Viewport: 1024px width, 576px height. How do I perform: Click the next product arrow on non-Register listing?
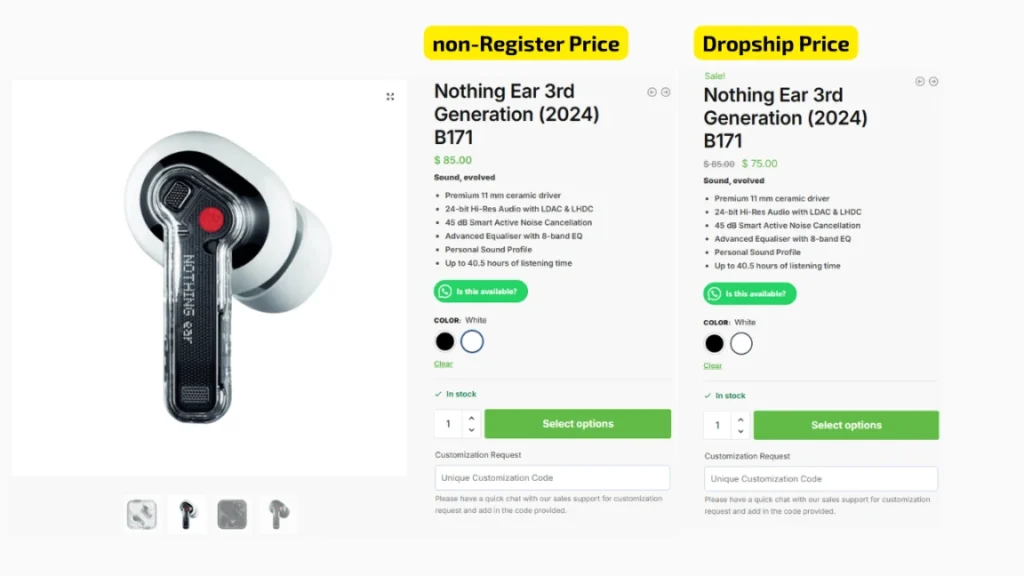(x=666, y=91)
